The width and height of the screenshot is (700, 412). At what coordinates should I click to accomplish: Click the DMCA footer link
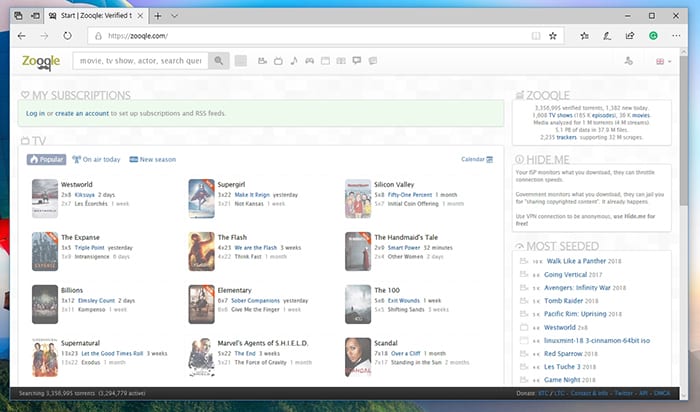pyautogui.click(x=662, y=393)
